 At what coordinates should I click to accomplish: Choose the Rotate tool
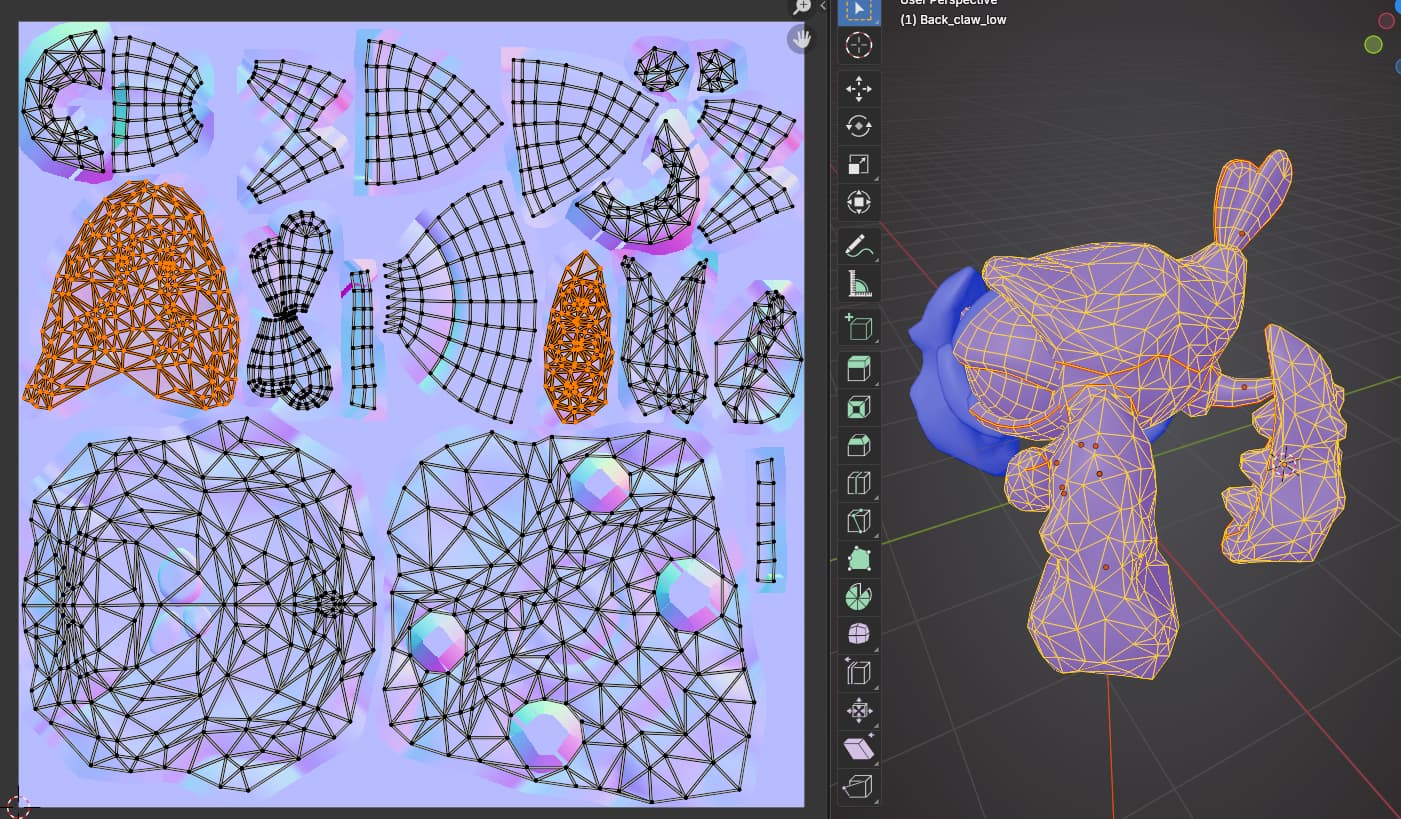[x=858, y=126]
